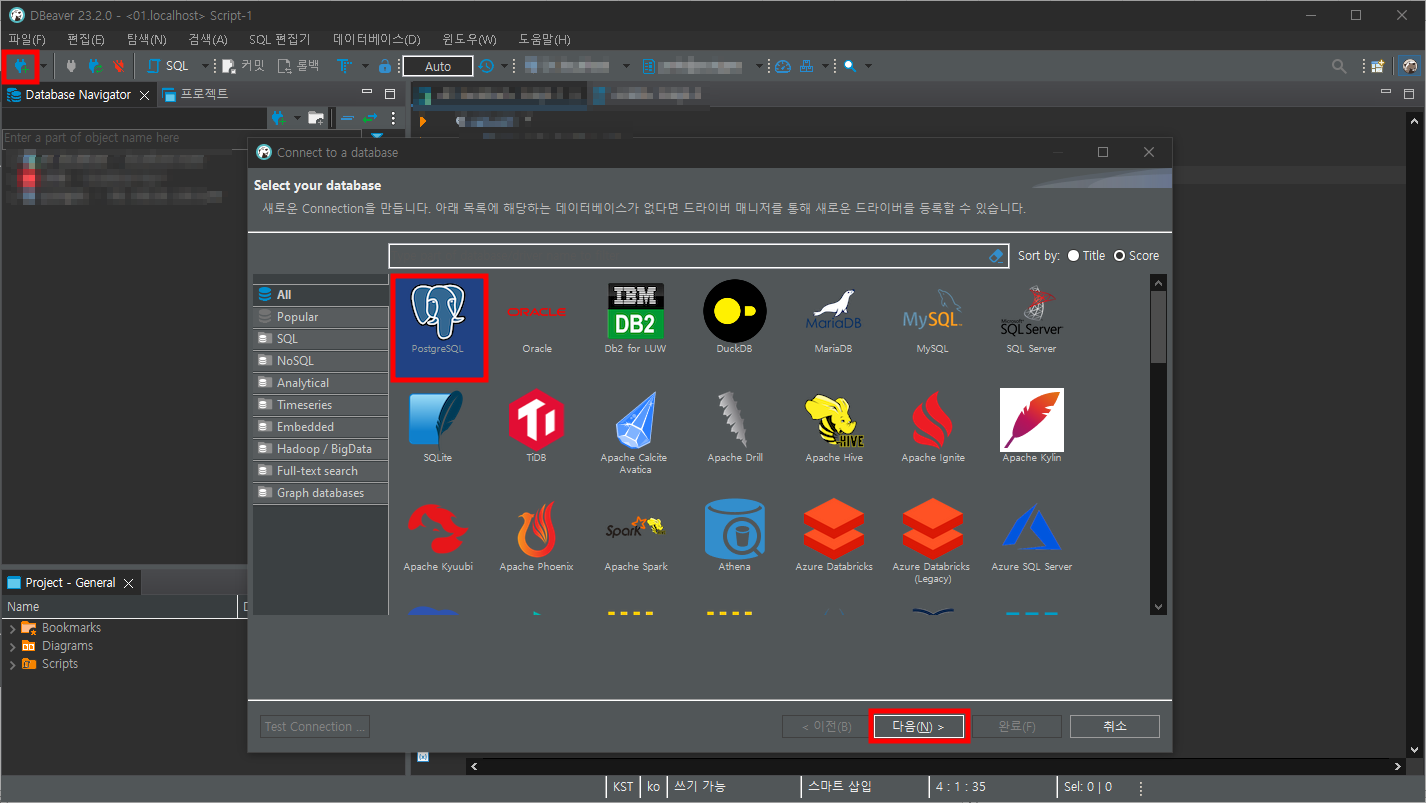Click the gray Connect plug icon in toolbar
Screen dimensions: 1426x803
pos(71,66)
